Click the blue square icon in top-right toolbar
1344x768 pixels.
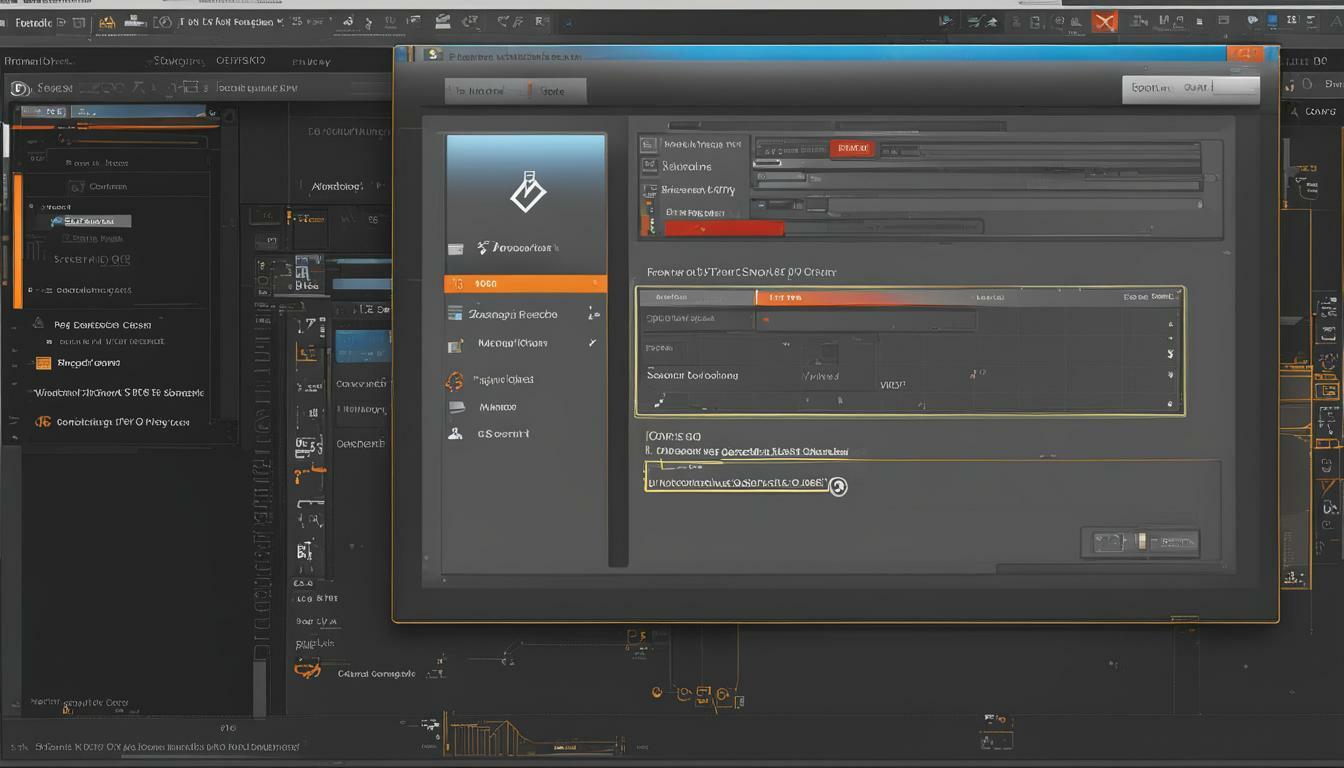(1272, 20)
